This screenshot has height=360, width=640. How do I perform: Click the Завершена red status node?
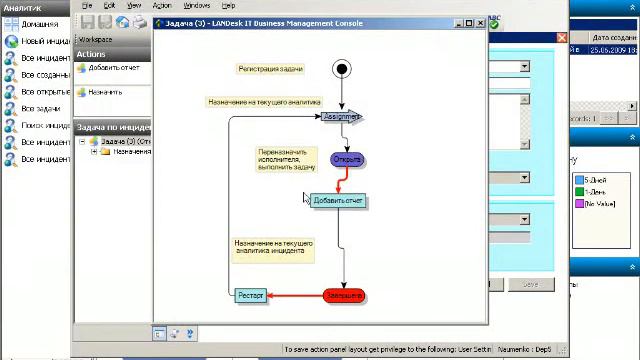pos(344,296)
